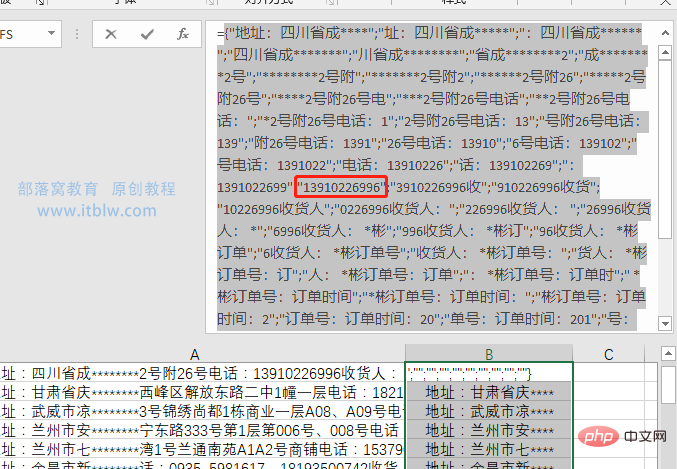Screen dimensions: 677x469
Task: Click the worksheet scroll up arrow
Action: [668, 354]
